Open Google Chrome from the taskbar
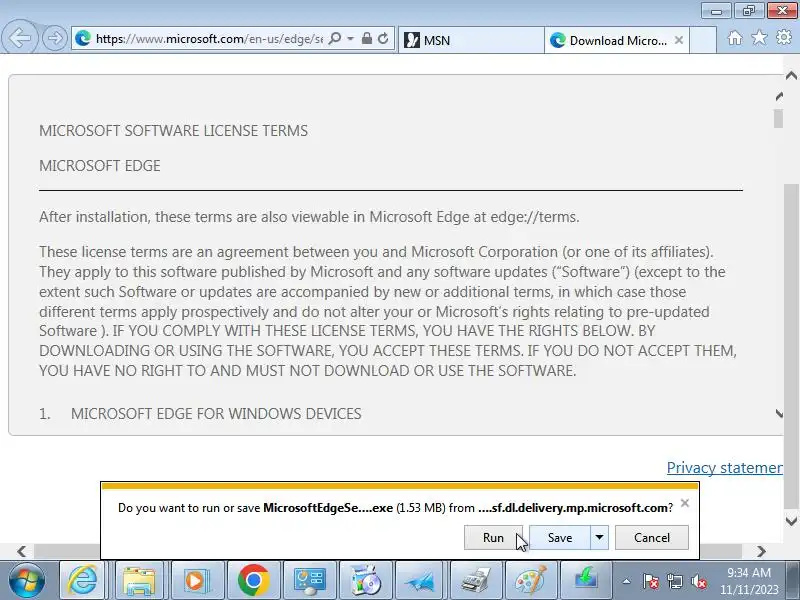800x600 pixels. tap(253, 581)
